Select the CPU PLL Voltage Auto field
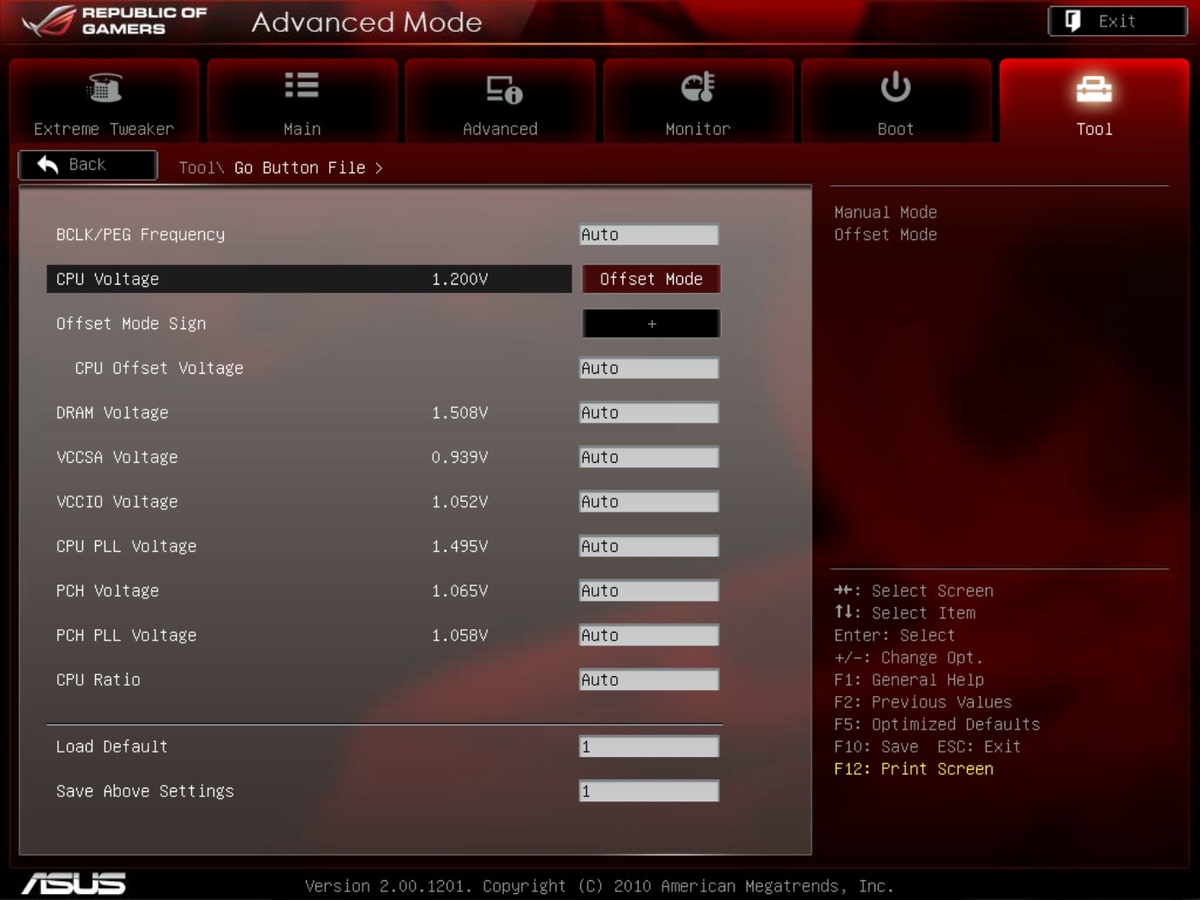The width and height of the screenshot is (1200, 900). [649, 546]
